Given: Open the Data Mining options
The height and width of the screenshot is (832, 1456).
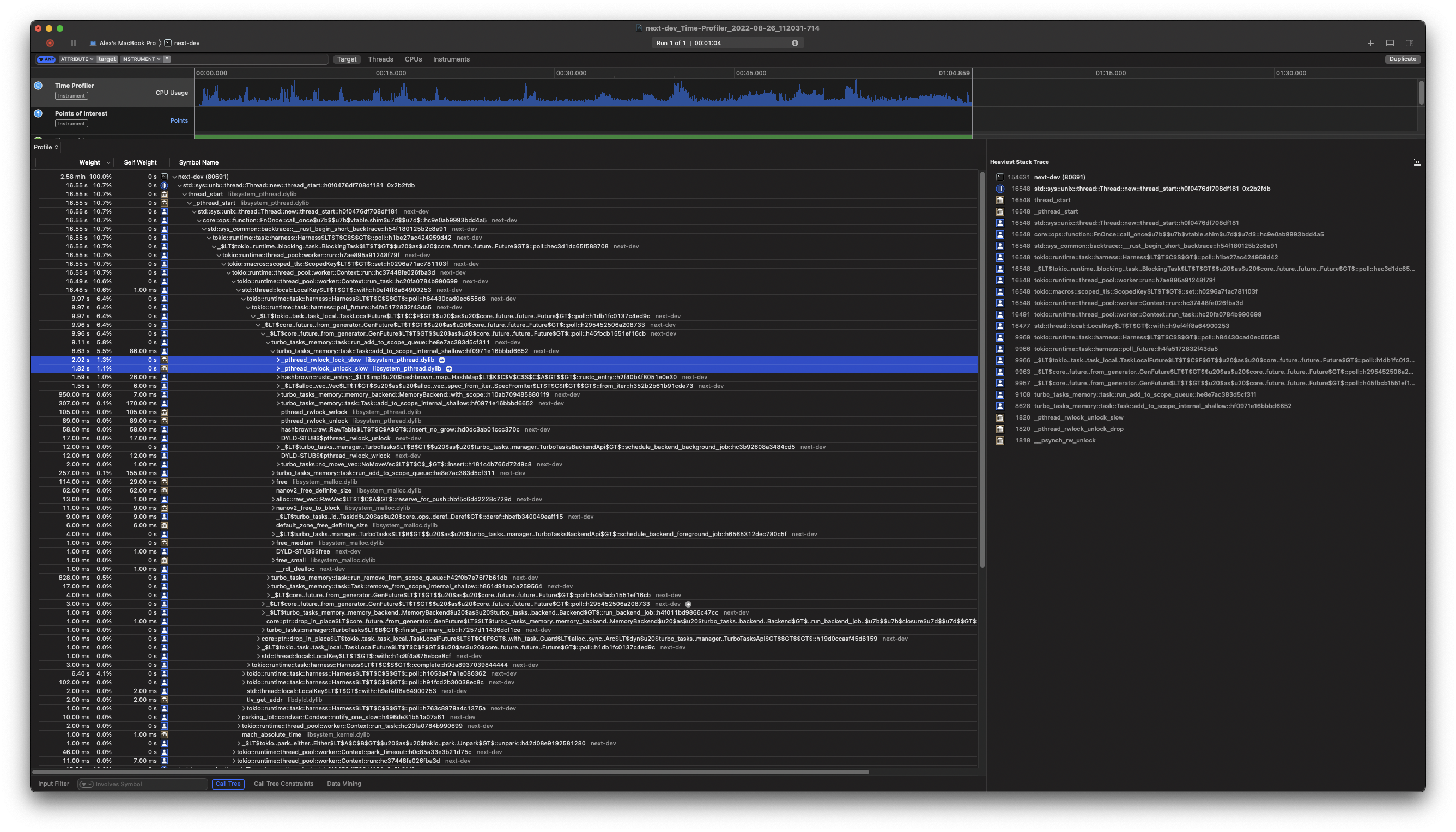Looking at the screenshot, I should pos(344,784).
